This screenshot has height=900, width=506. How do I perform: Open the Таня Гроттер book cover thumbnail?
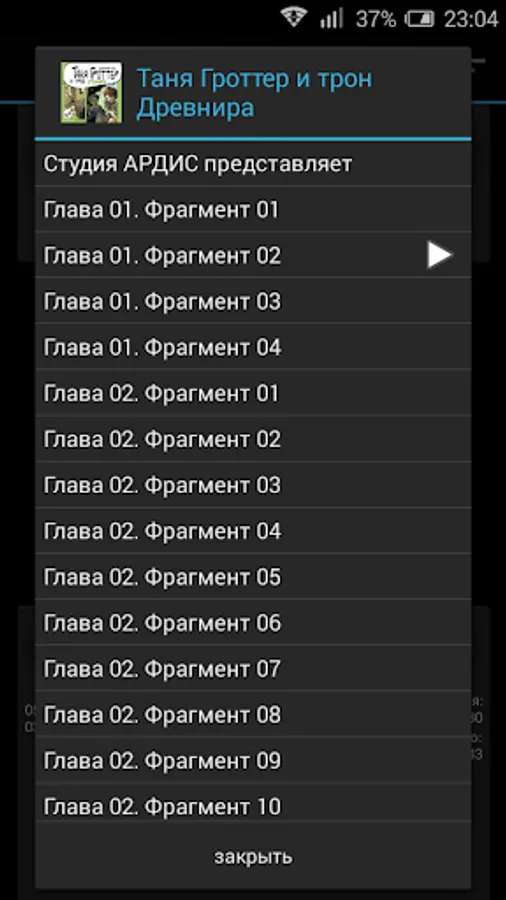[91, 93]
